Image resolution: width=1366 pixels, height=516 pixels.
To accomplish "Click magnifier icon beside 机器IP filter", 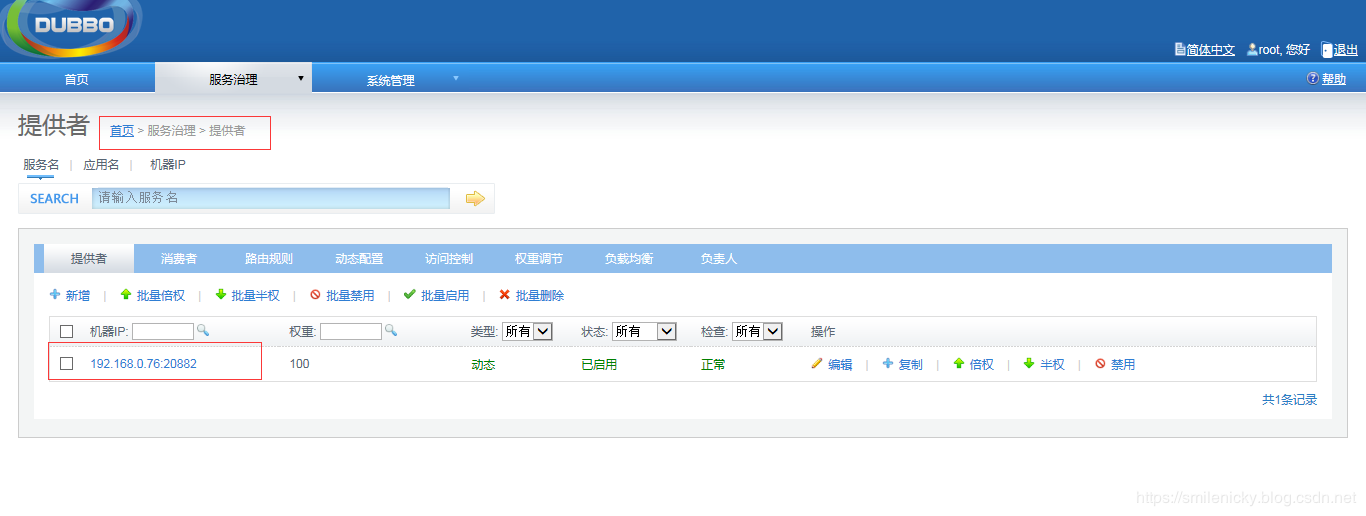I will (202, 330).
